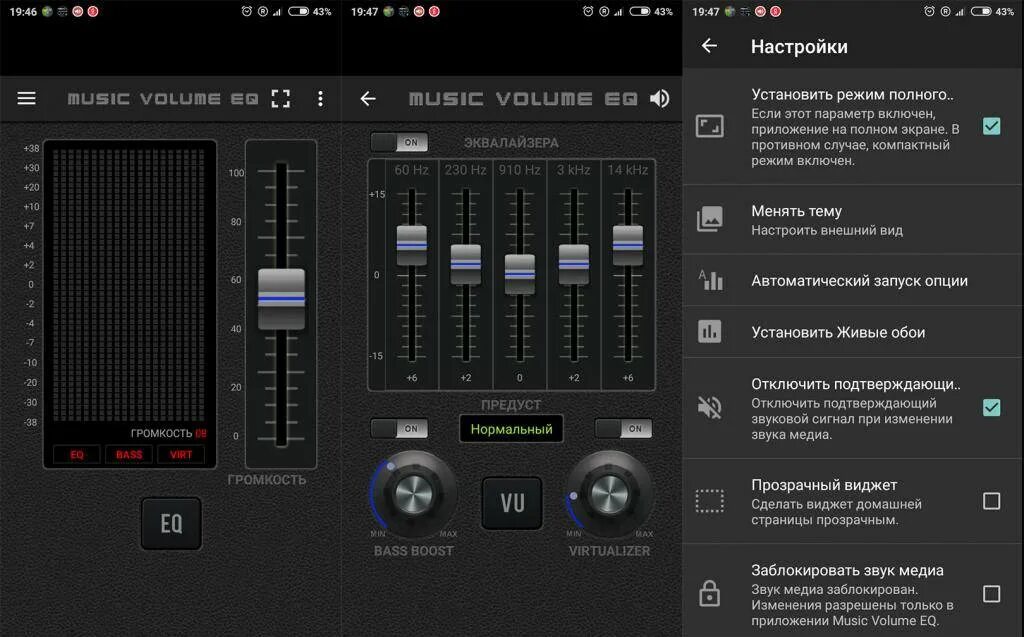Viewport: 1024px width, 637px height.
Task: Click the +38 label on meter scale
Action: pyautogui.click(x=31, y=148)
